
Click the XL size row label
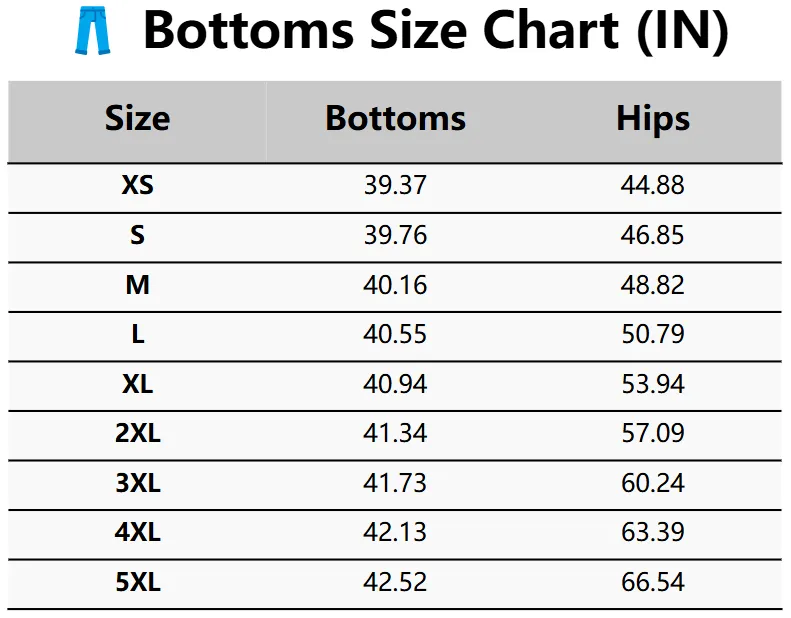[137, 384]
